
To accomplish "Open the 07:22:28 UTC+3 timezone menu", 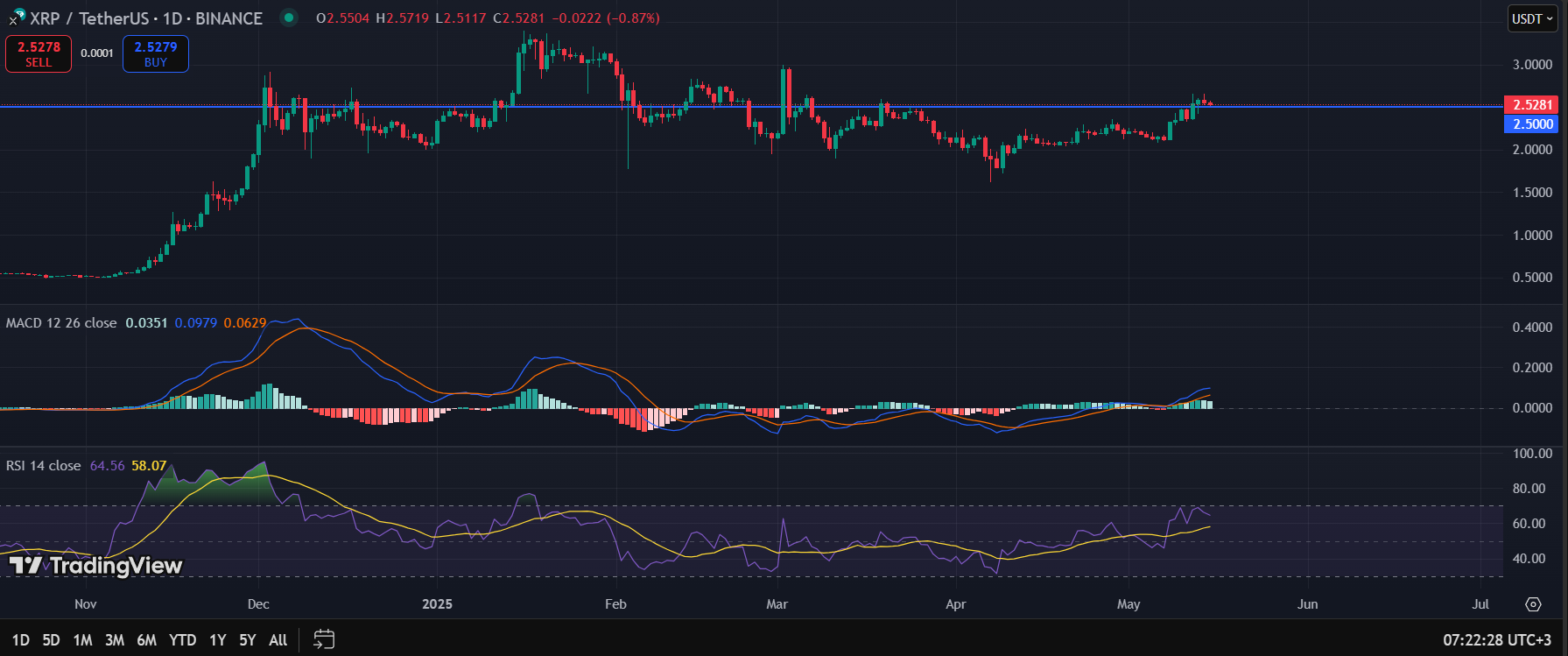I will [1496, 640].
